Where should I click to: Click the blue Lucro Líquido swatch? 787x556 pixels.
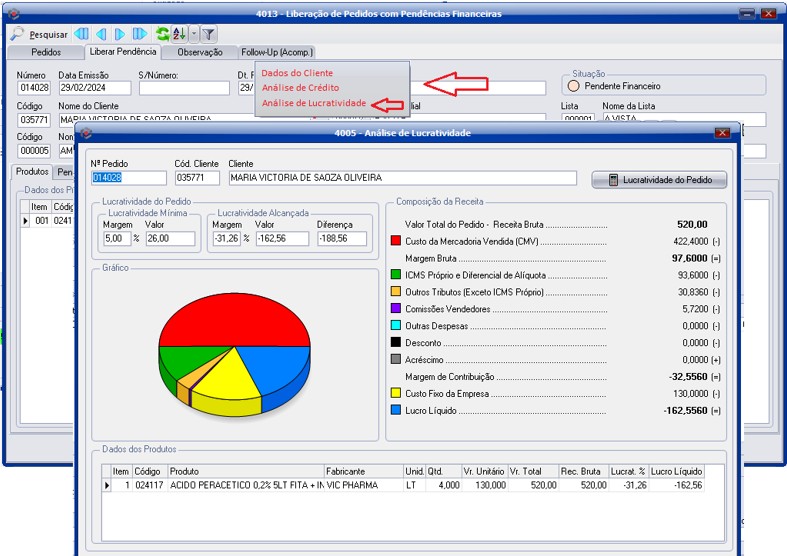tap(396, 410)
